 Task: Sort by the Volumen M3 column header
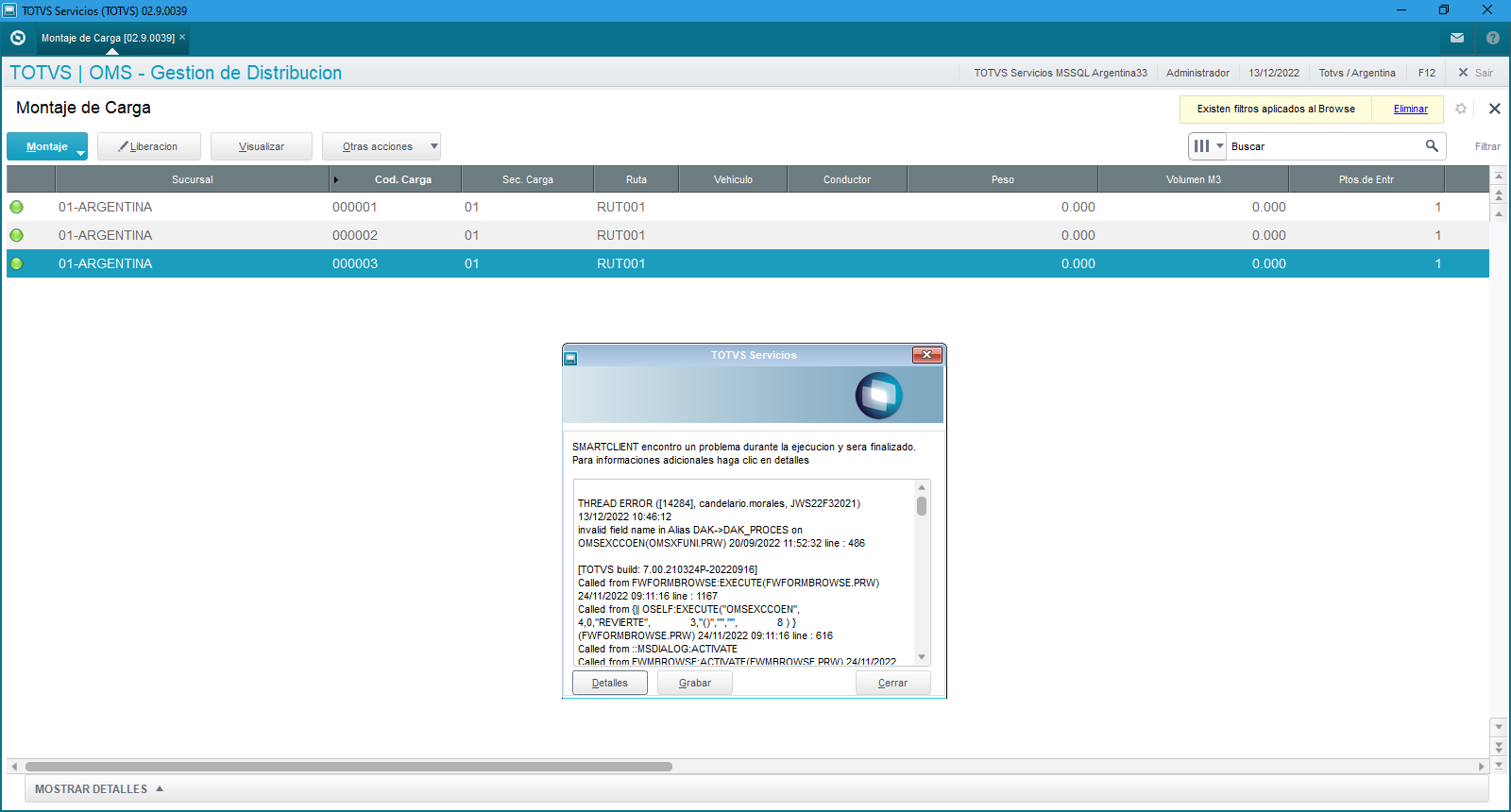[x=1194, y=179]
